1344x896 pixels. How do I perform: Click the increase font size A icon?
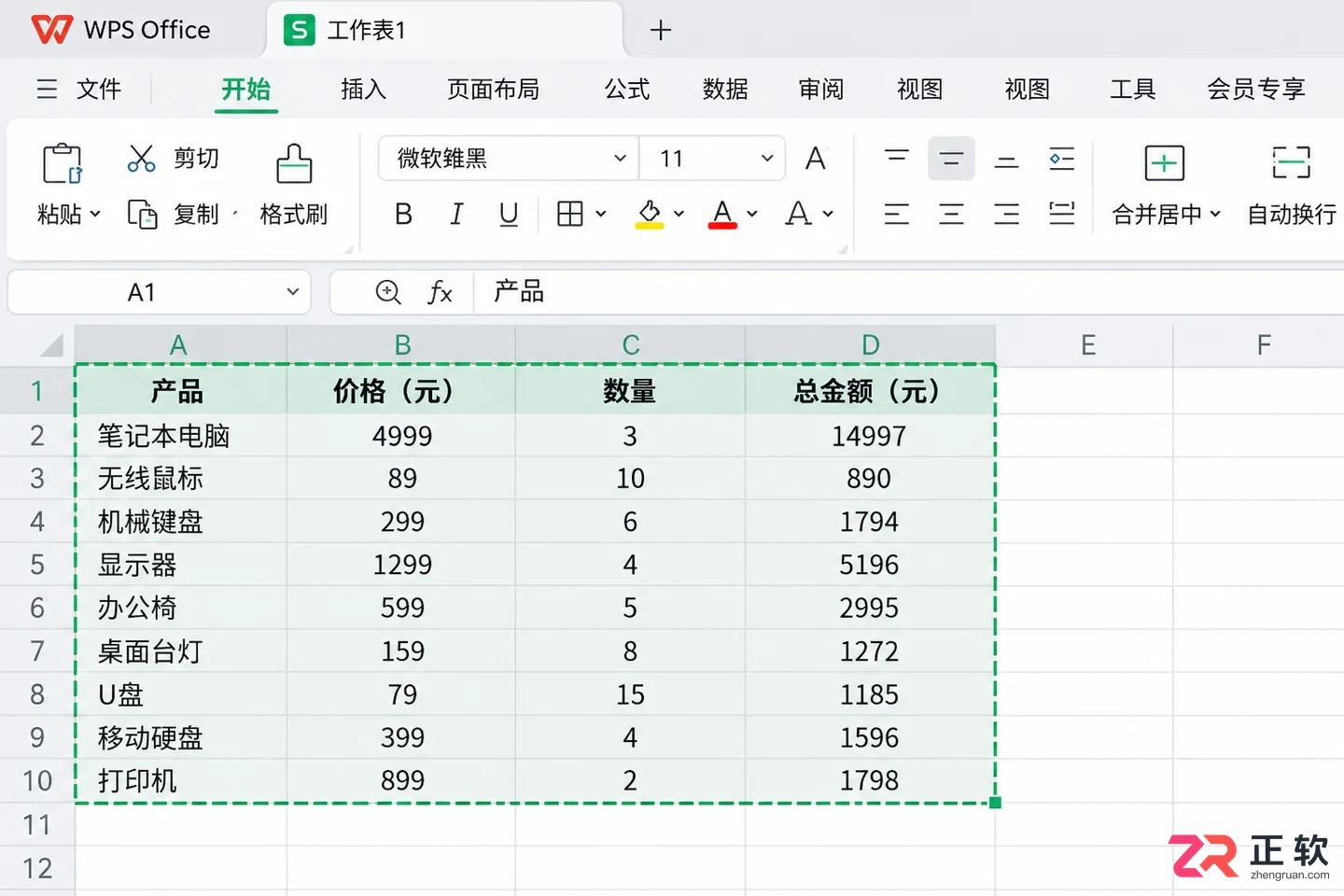point(816,159)
